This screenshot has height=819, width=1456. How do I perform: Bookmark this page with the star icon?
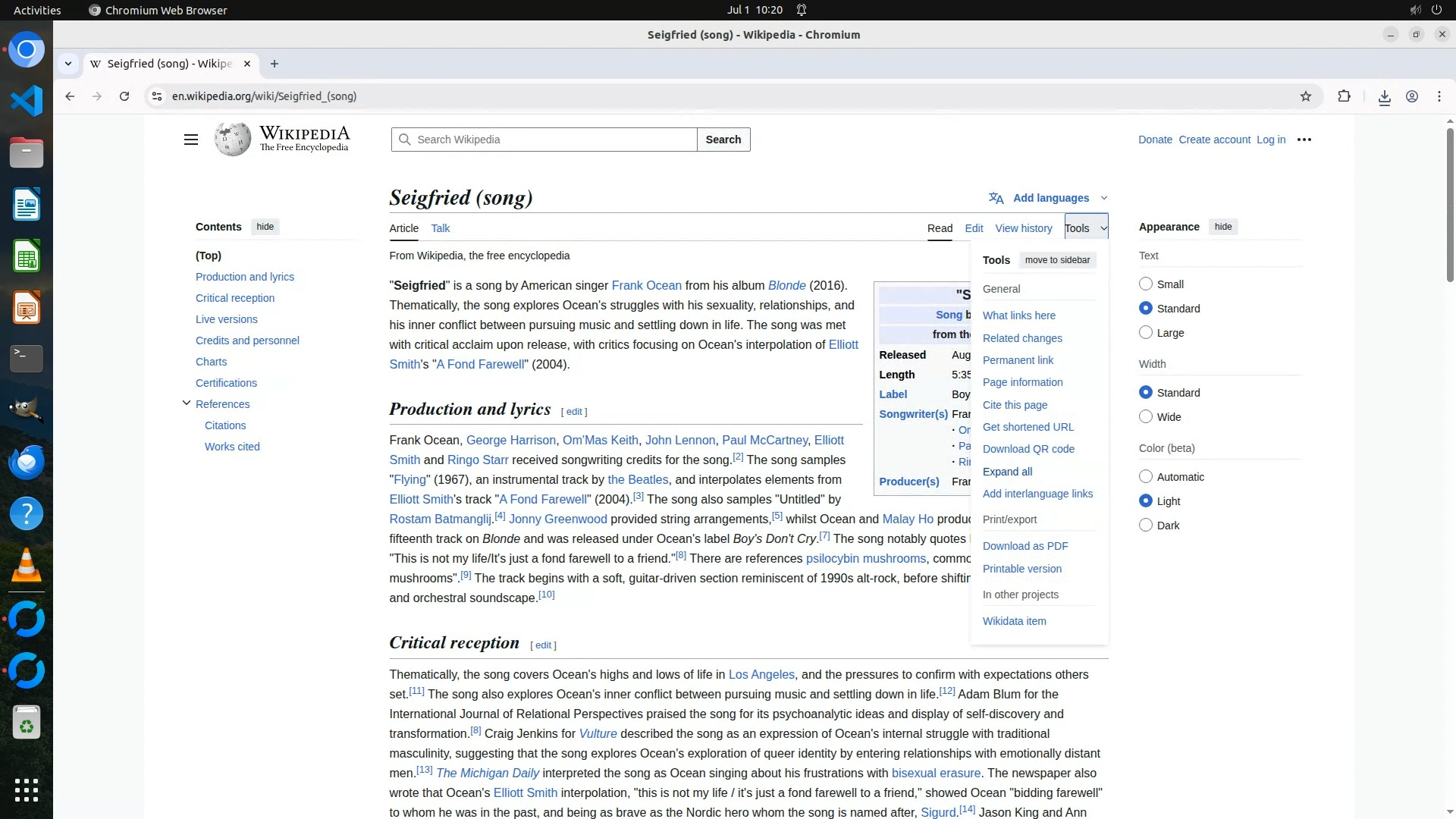[x=1305, y=96]
